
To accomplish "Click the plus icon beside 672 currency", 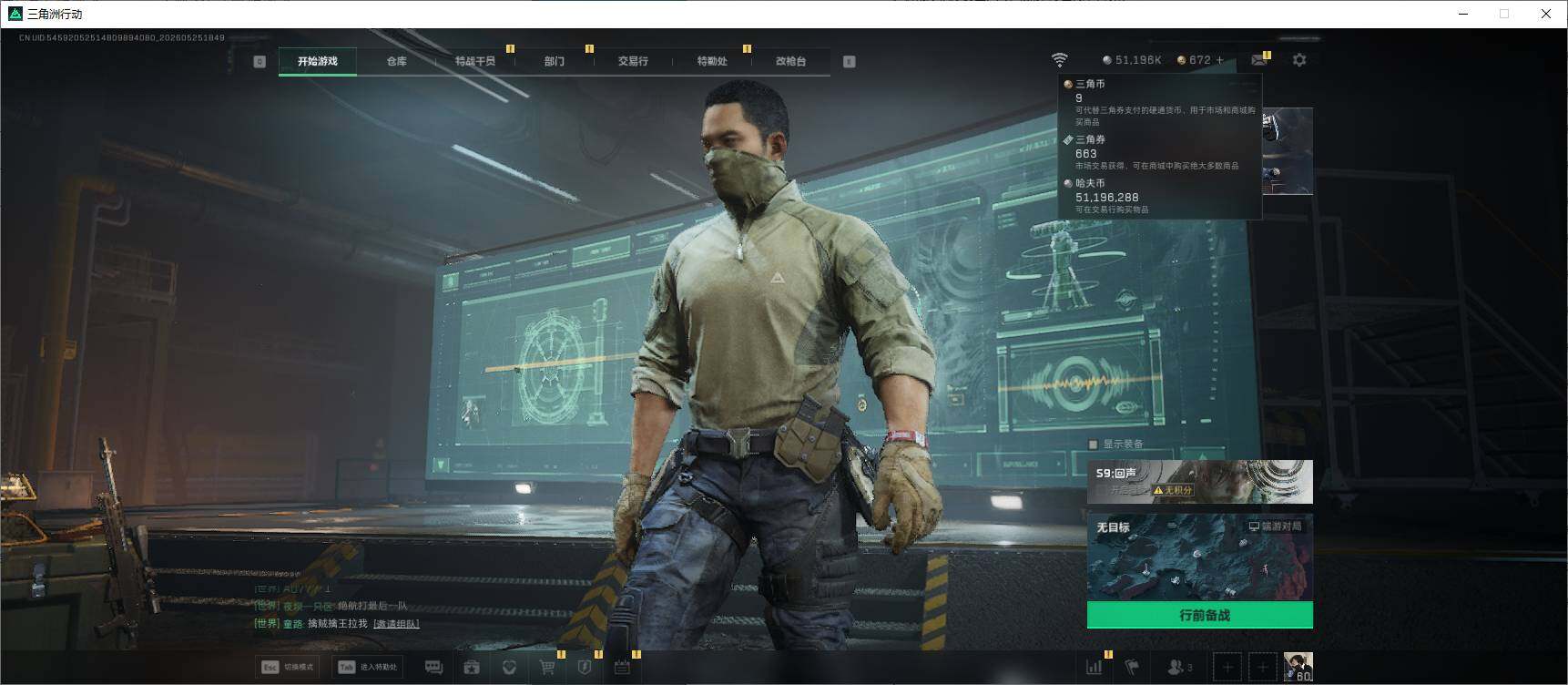I will click(1220, 60).
